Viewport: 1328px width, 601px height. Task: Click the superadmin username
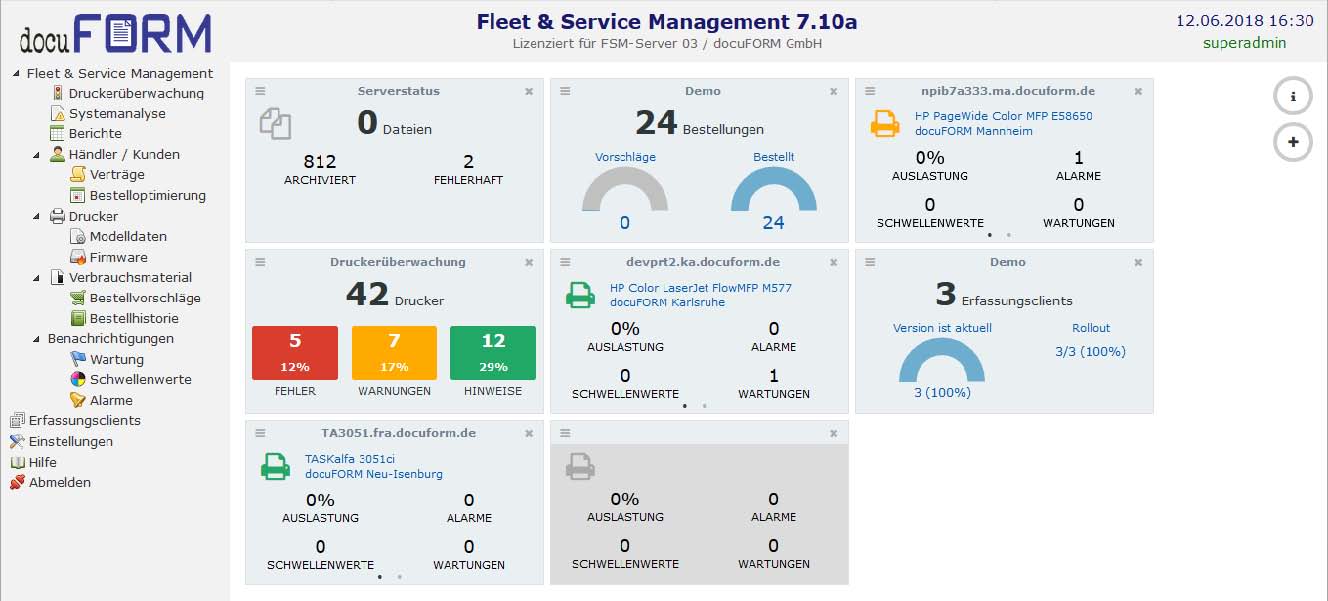click(1244, 43)
